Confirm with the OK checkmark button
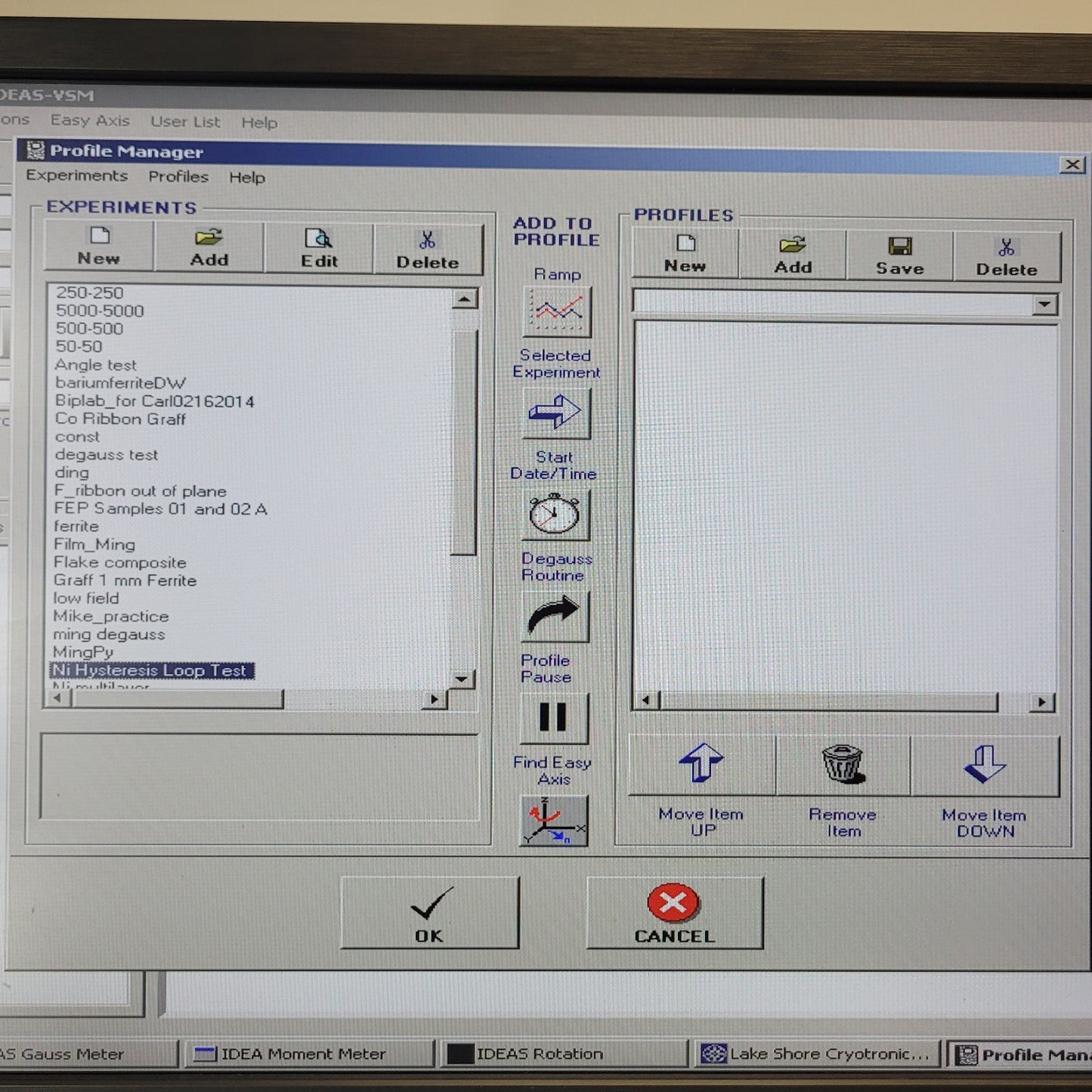This screenshot has width=1092, height=1092. pos(429,912)
